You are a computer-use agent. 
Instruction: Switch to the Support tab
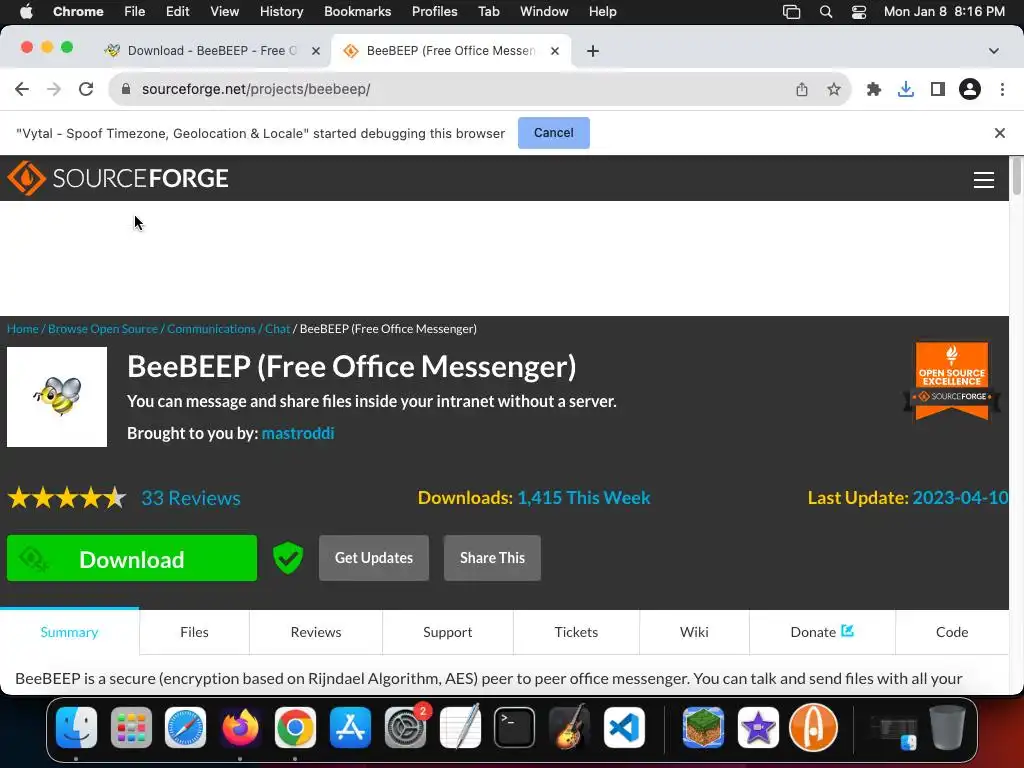(447, 632)
